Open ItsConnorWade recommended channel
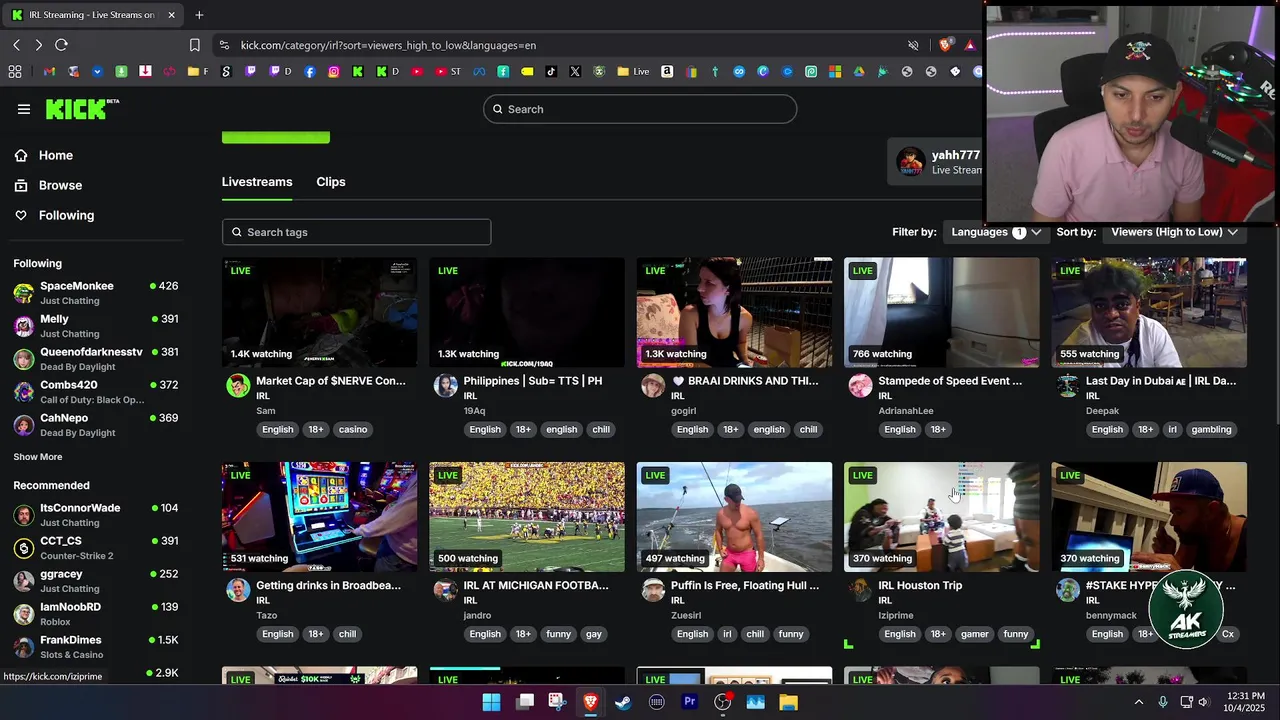The image size is (1280, 720). [96, 514]
